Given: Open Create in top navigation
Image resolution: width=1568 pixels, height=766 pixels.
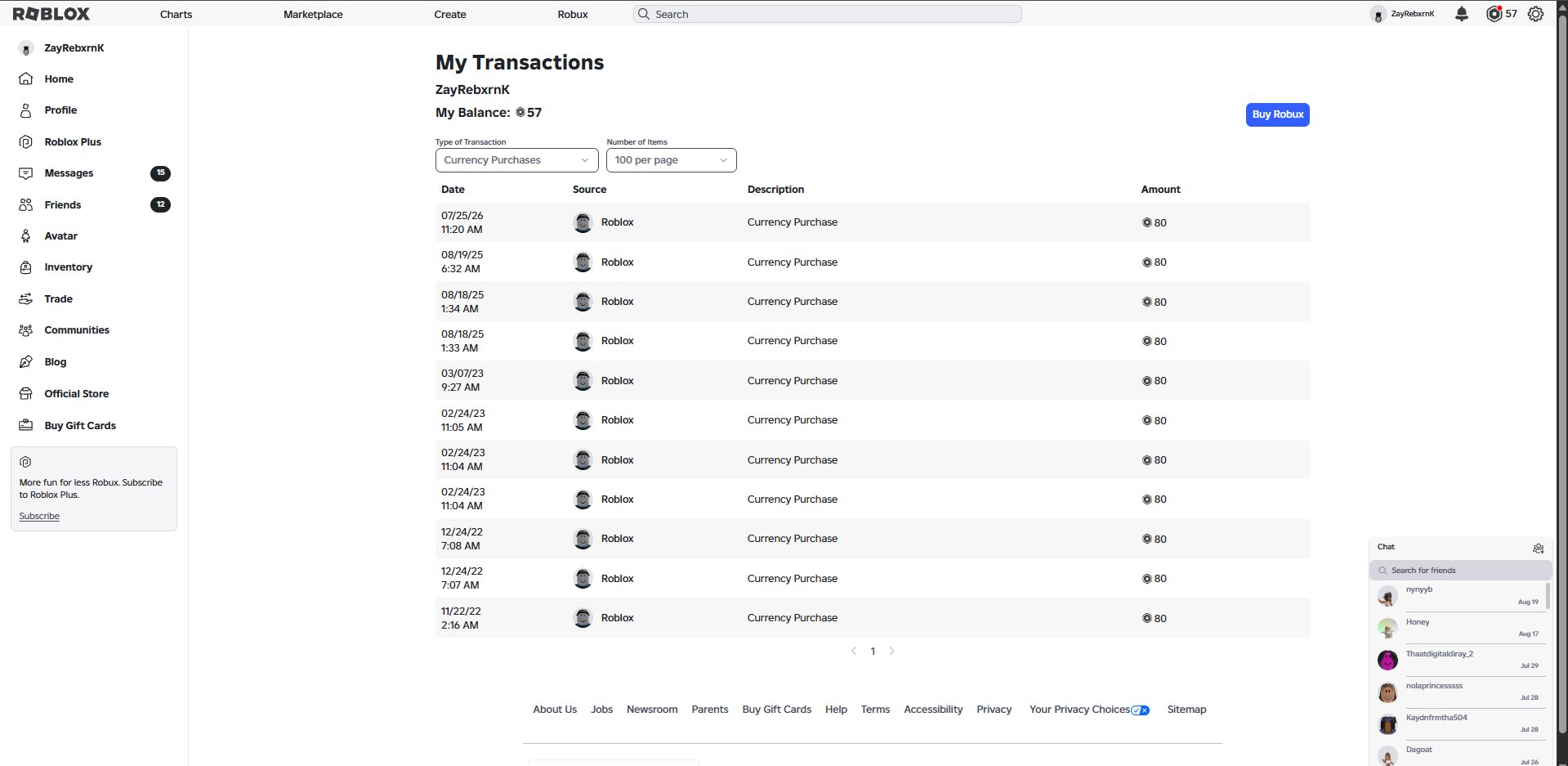Looking at the screenshot, I should [x=450, y=14].
